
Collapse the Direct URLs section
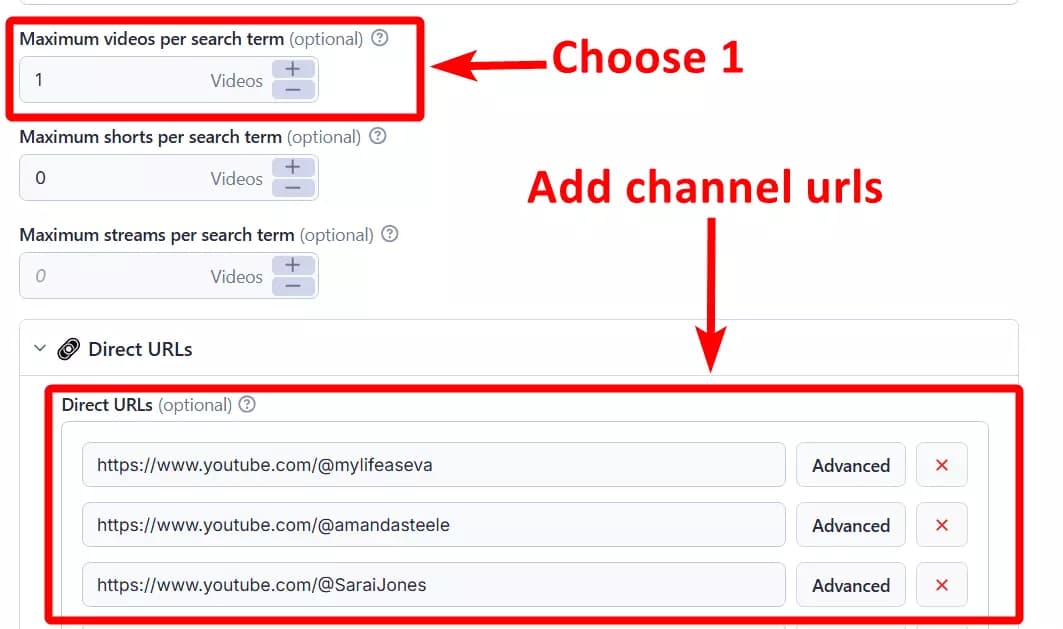[40, 348]
